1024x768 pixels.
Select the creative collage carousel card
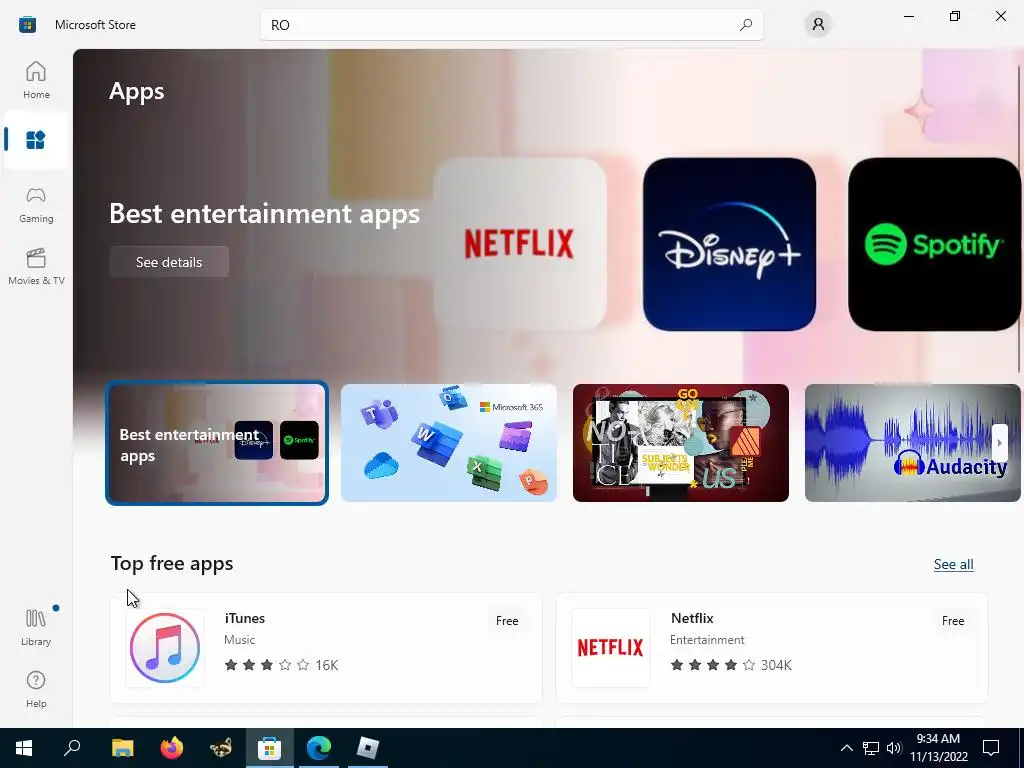point(680,443)
